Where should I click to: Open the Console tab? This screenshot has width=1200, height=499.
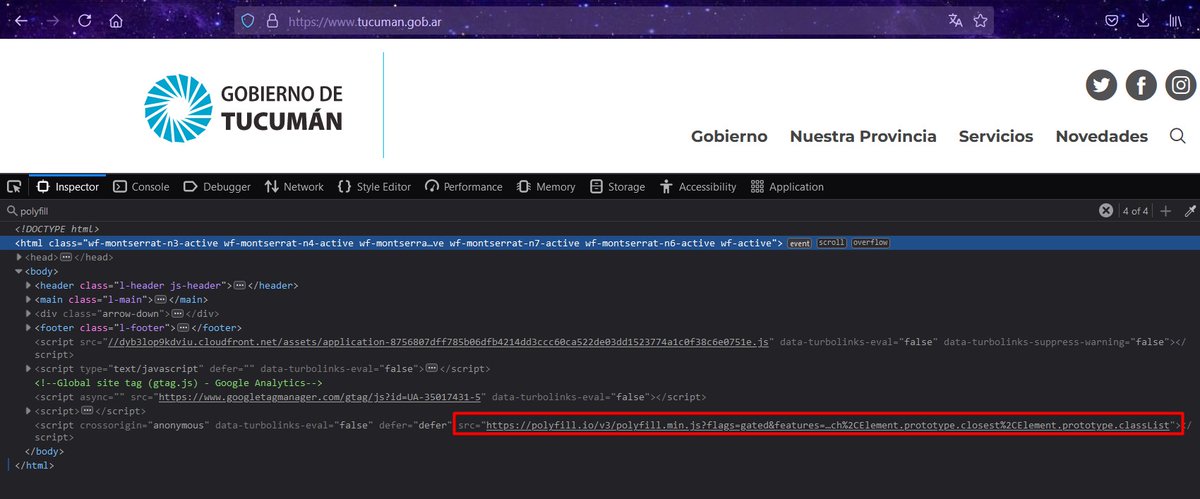click(x=141, y=187)
